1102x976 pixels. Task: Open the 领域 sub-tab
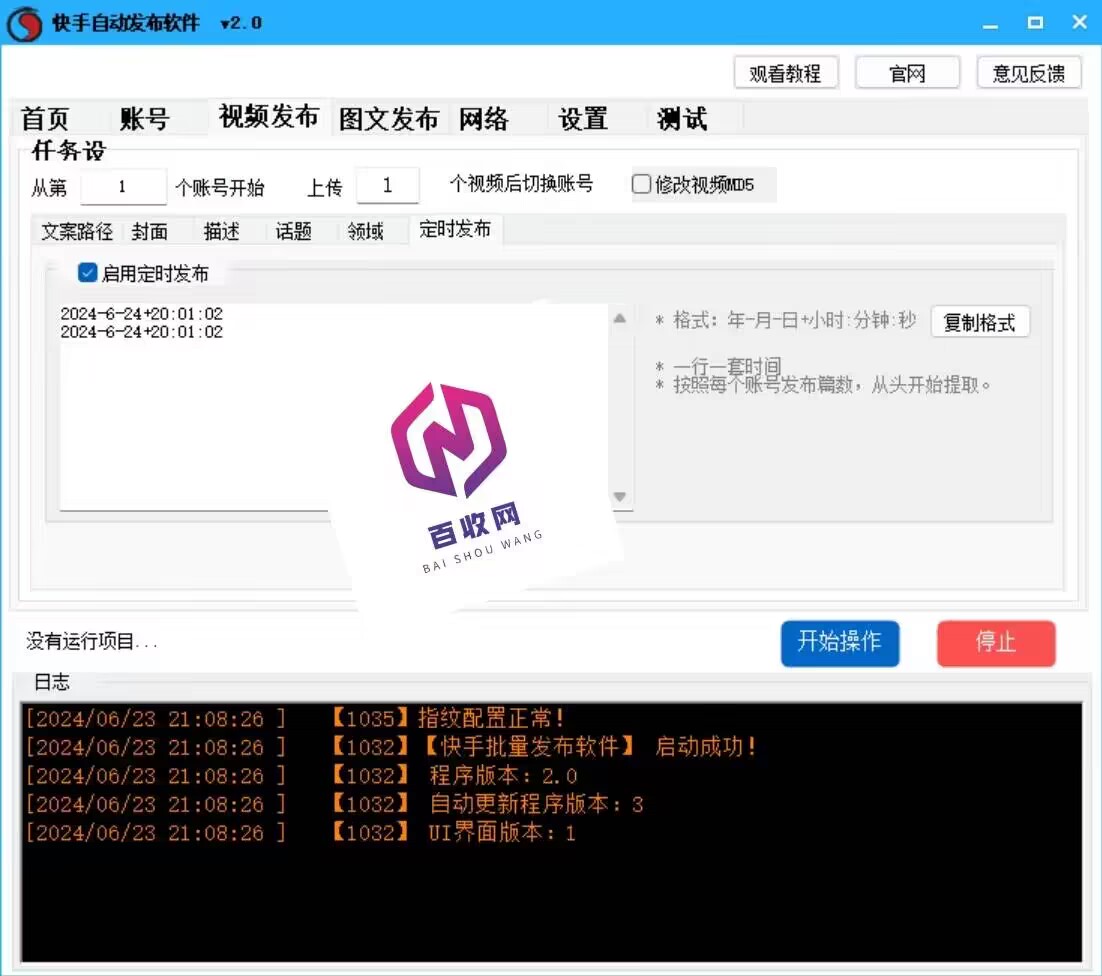(x=365, y=230)
